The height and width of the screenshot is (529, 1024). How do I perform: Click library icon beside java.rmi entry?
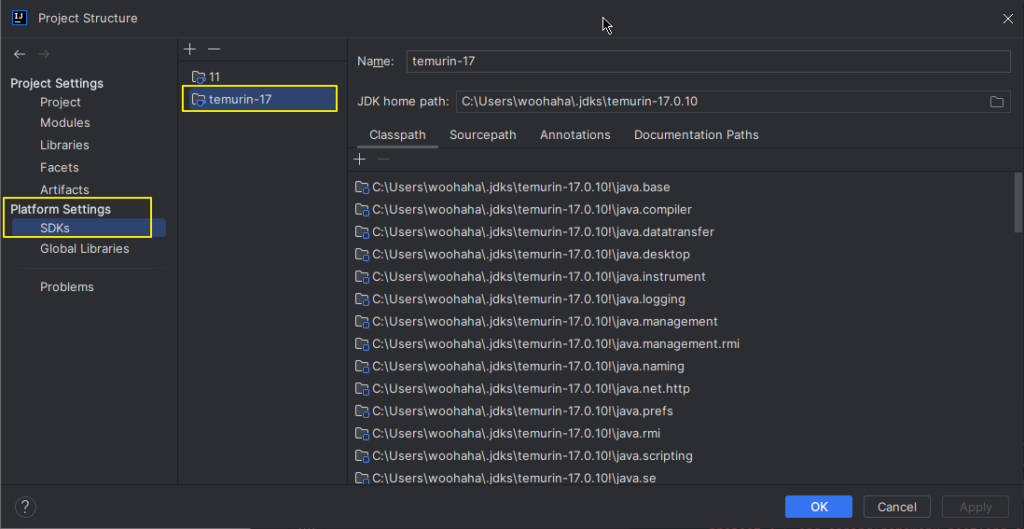pos(362,433)
